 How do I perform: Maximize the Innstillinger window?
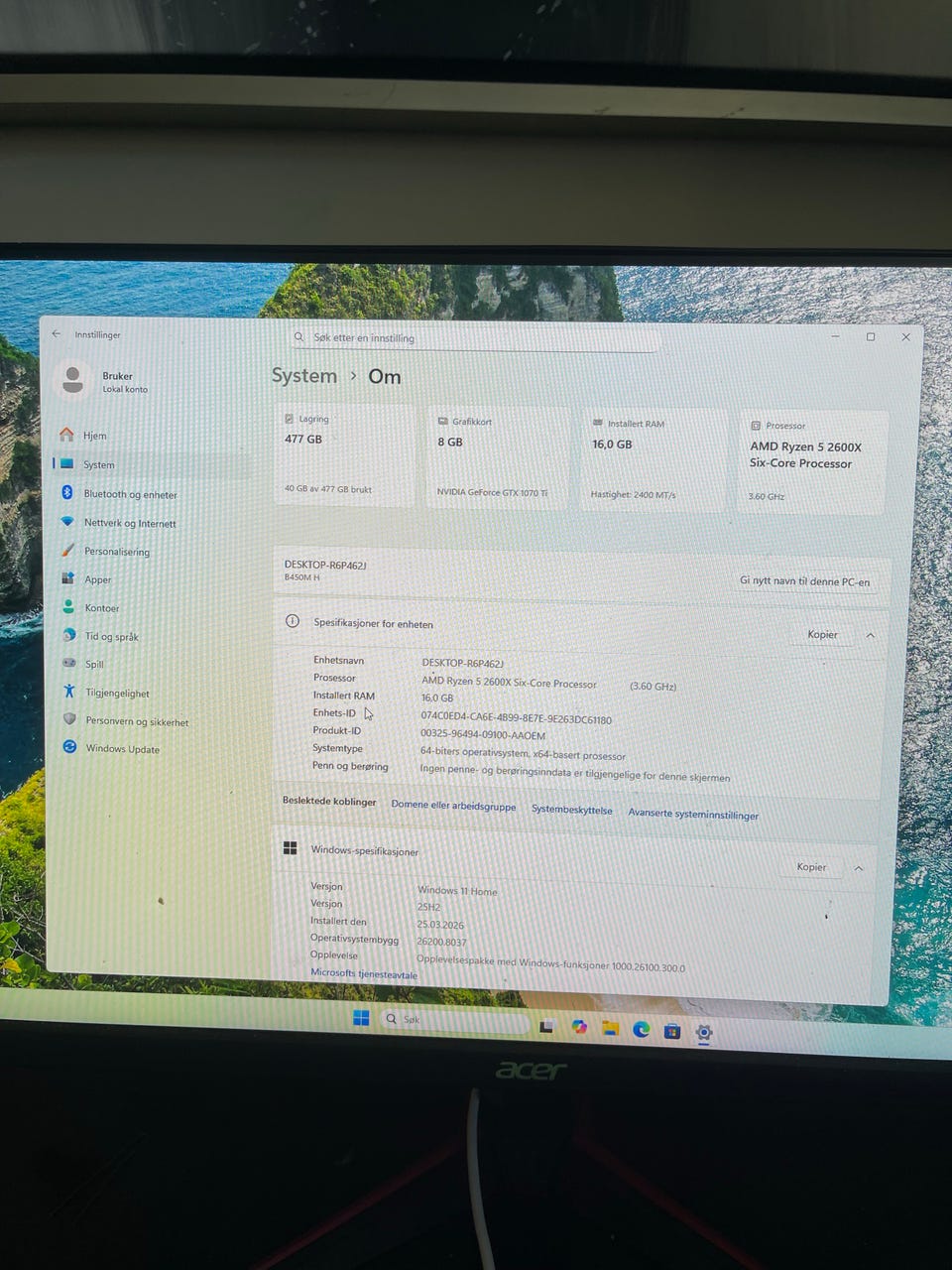pyautogui.click(x=870, y=336)
